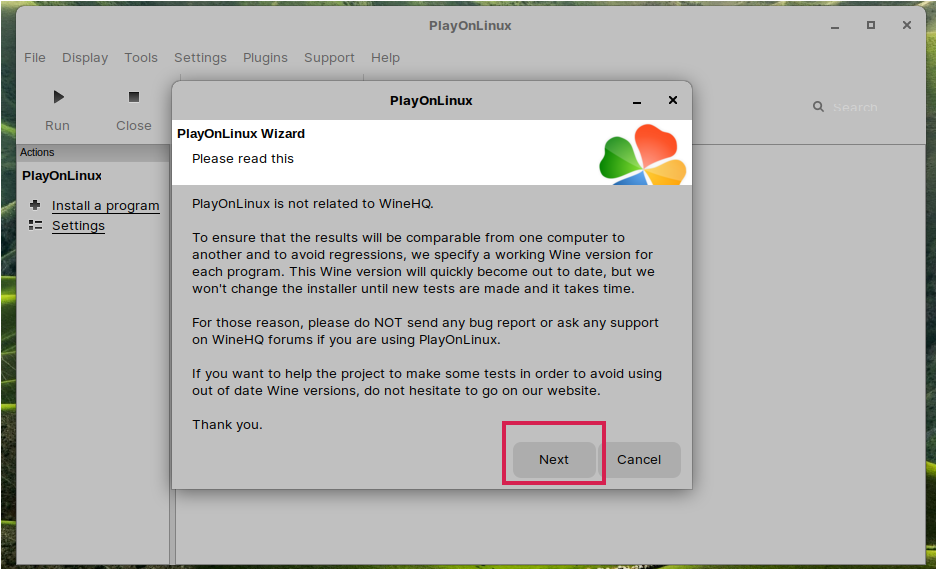Click the PlayOnLinux heading in sidebar
This screenshot has height=569, width=936.
tap(61, 176)
